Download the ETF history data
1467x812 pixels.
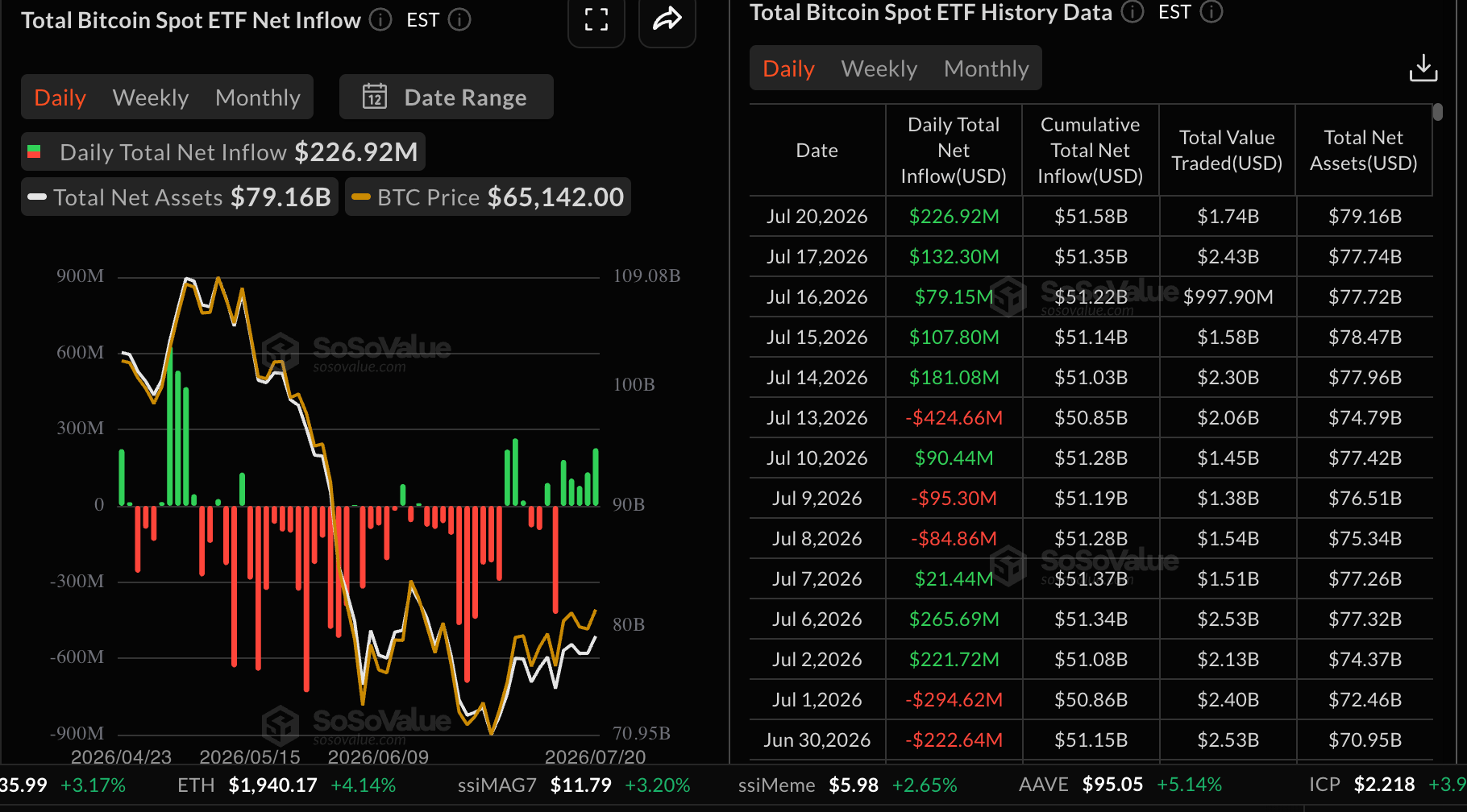click(x=1423, y=68)
